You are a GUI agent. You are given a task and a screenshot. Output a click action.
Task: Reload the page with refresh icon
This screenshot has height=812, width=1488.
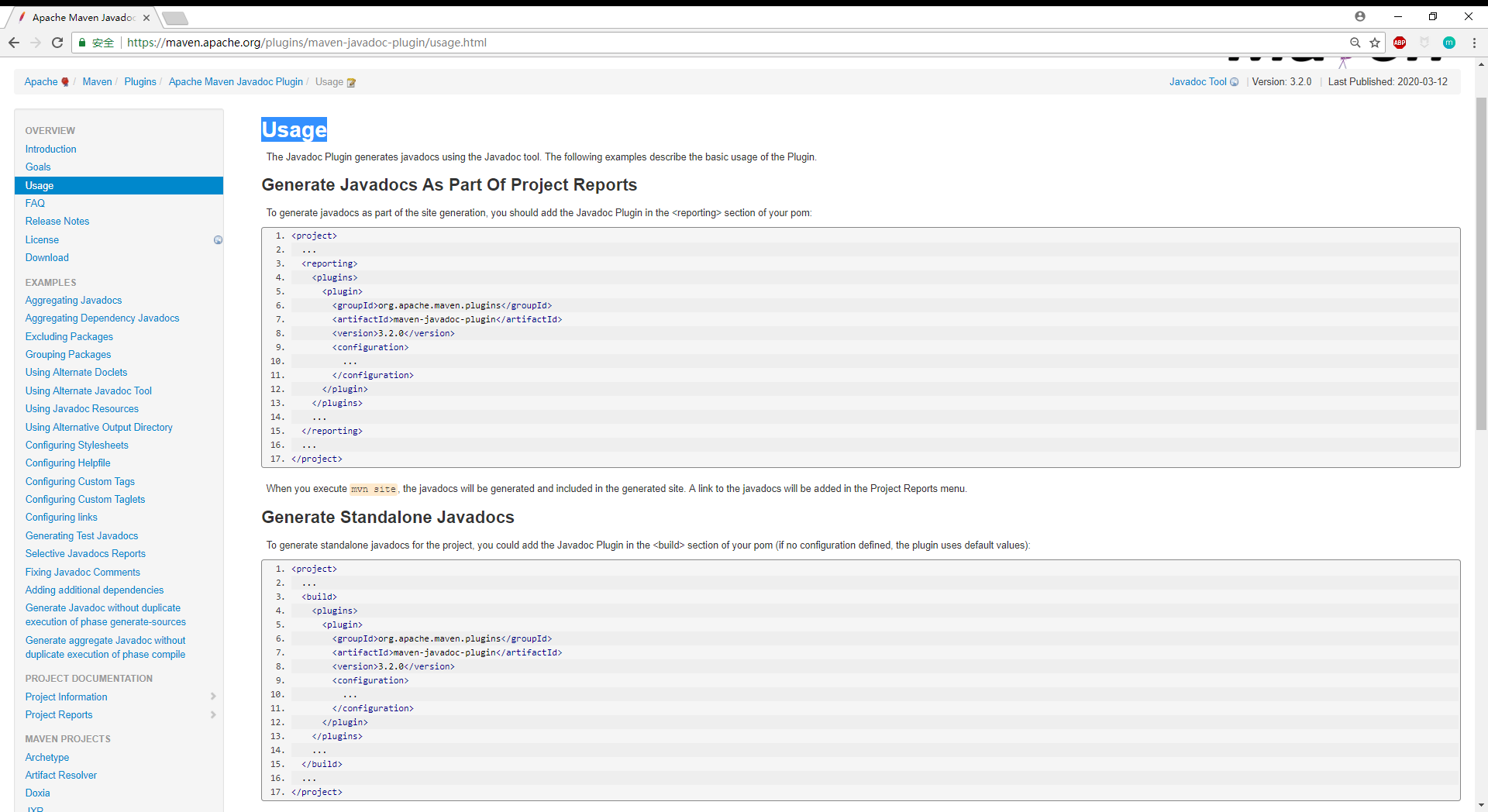click(x=57, y=43)
